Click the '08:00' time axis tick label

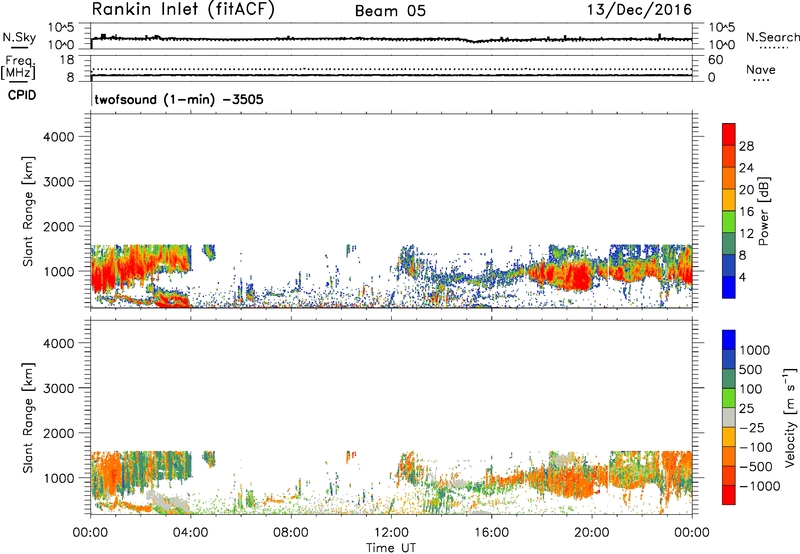pos(291,533)
